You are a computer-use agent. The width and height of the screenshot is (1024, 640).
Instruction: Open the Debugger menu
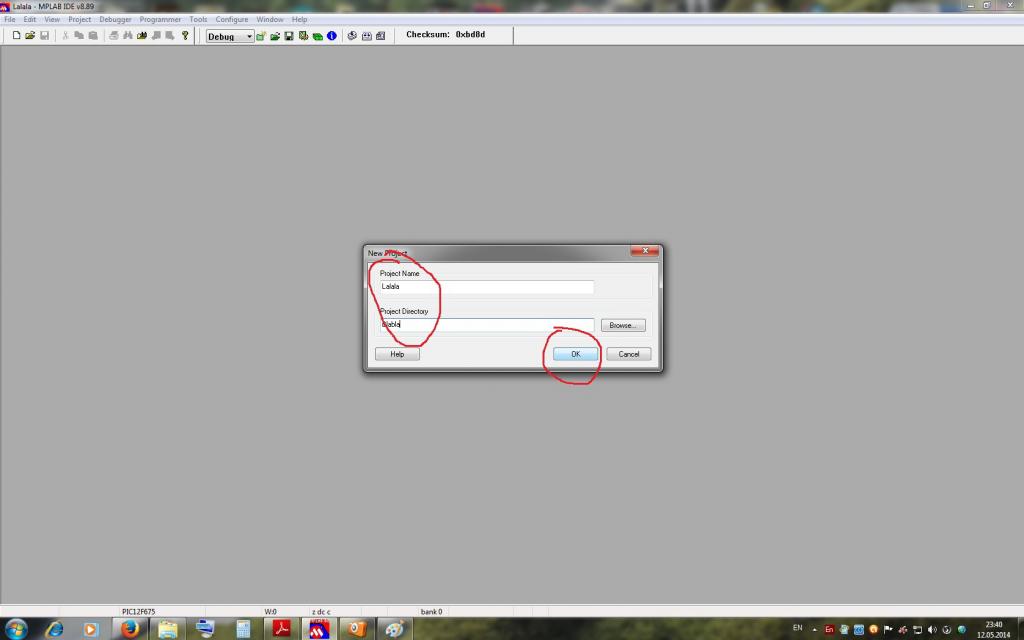pyautogui.click(x=115, y=19)
